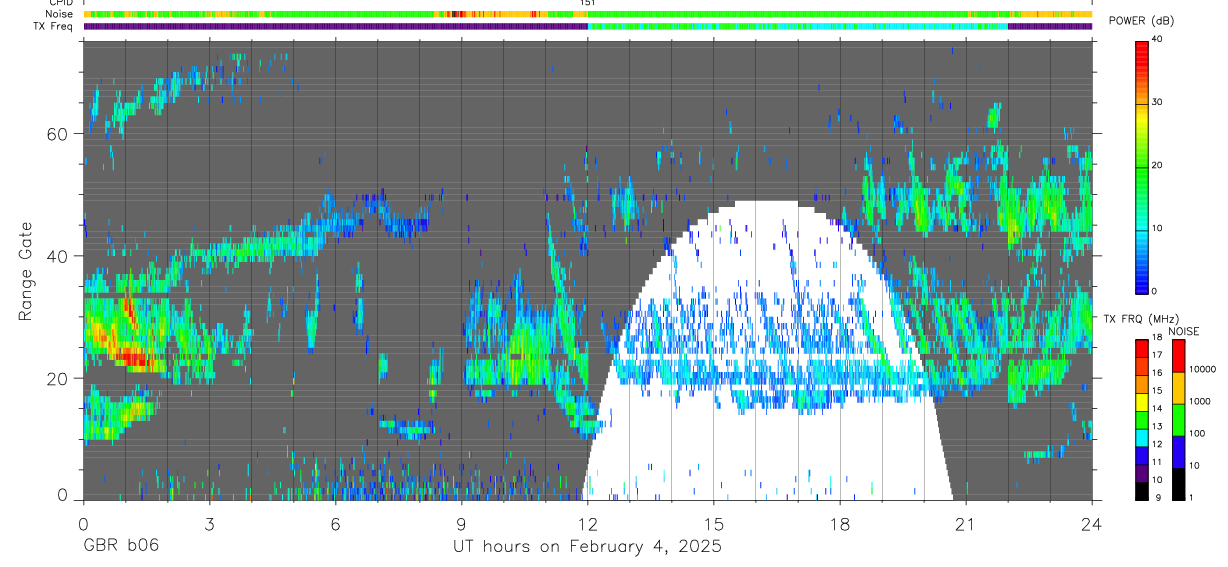Select the 12 UT hour tick label
The height and width of the screenshot is (567, 1228).
point(587,524)
